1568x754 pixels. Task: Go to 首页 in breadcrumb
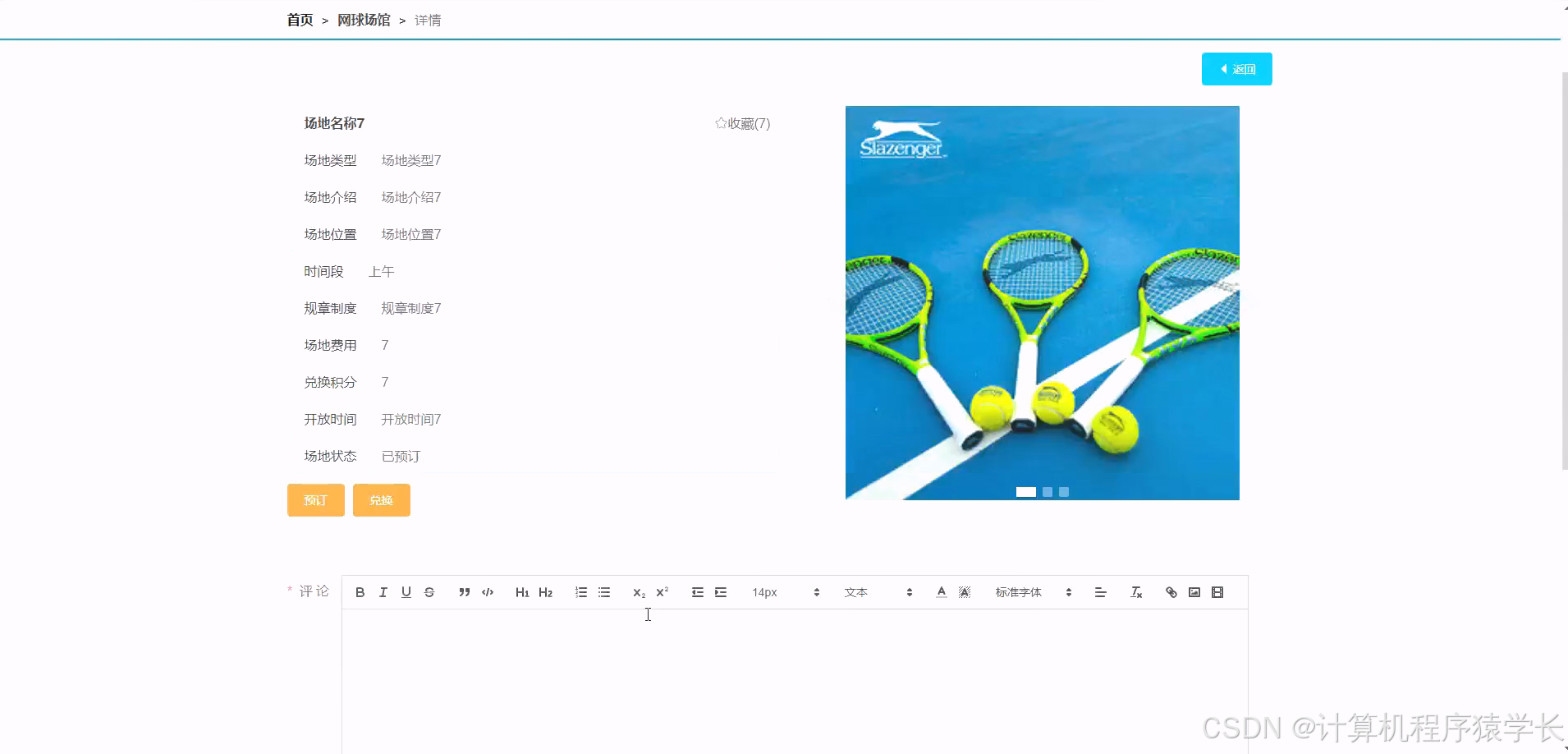(300, 20)
